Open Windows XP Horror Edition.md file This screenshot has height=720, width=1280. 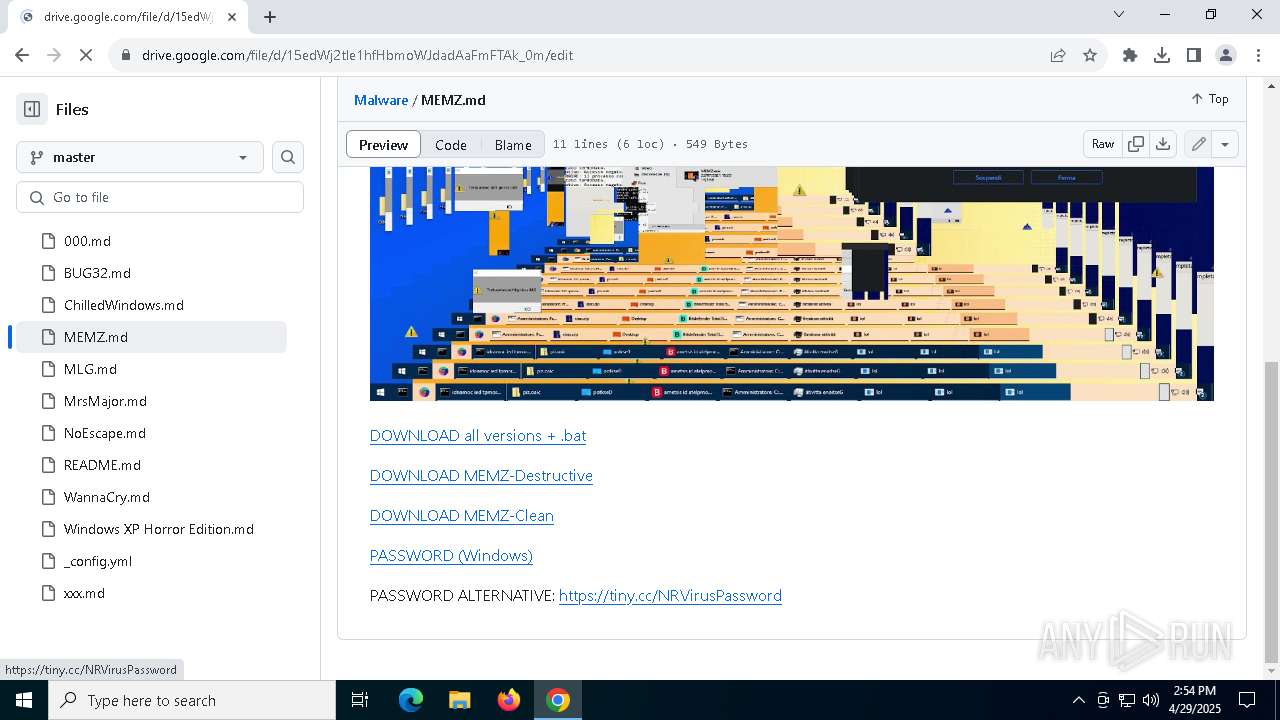(x=158, y=529)
